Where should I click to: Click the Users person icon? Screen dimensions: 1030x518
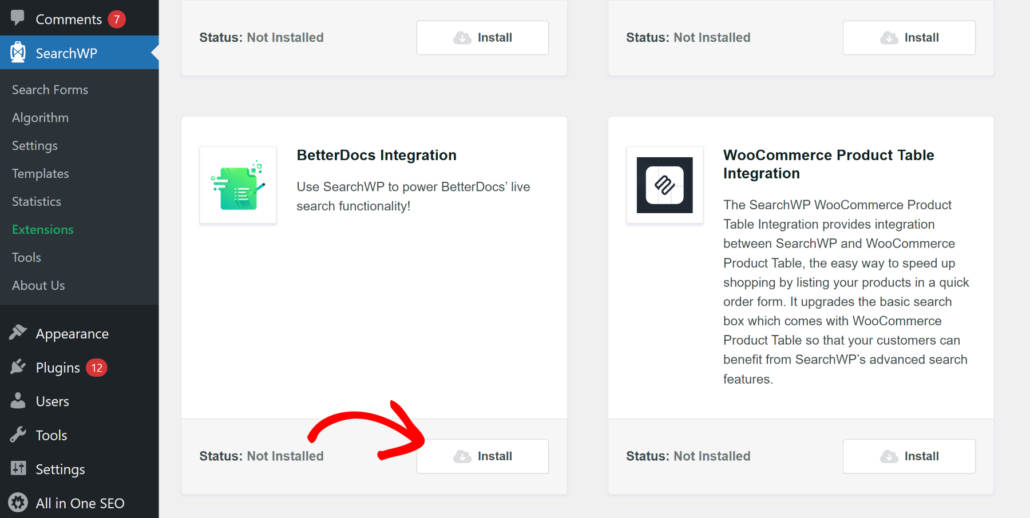(x=18, y=401)
